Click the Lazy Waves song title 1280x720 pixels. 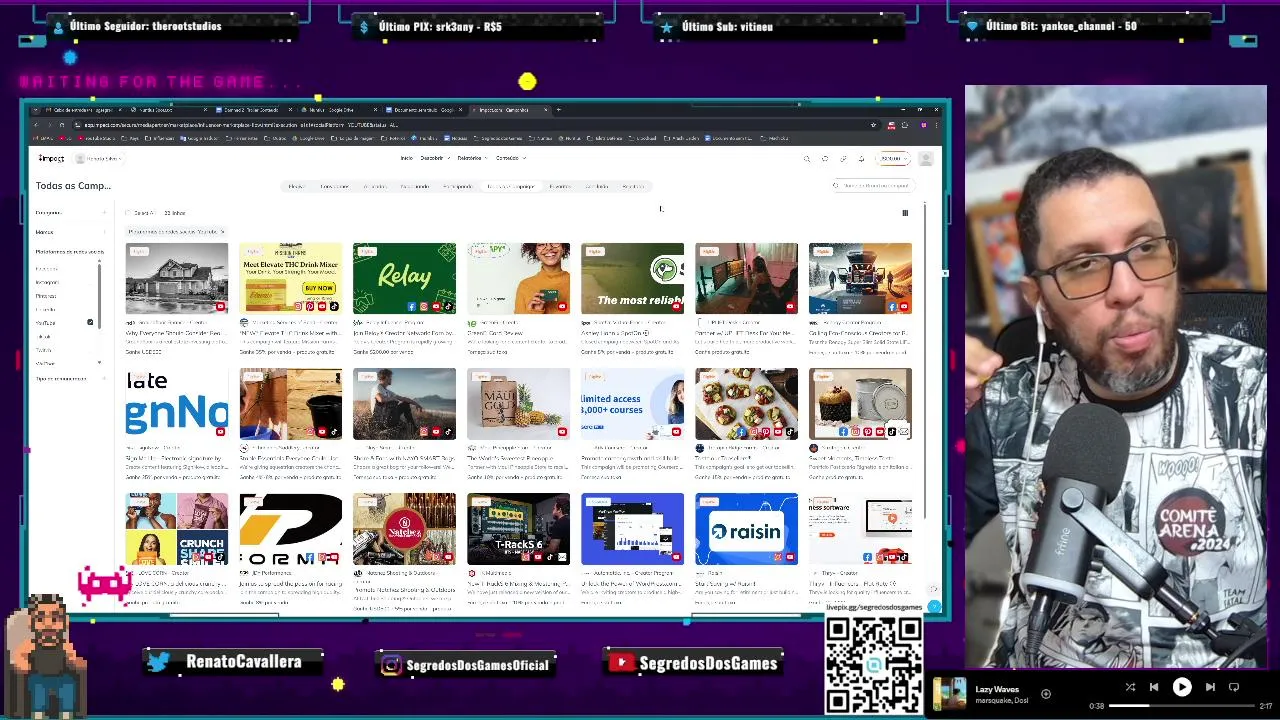click(x=997, y=689)
